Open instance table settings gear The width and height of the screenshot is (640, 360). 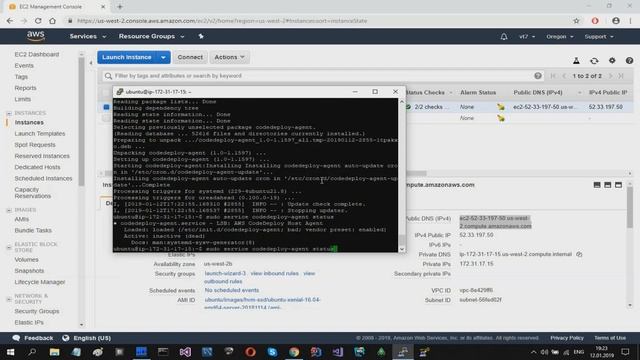(612, 60)
